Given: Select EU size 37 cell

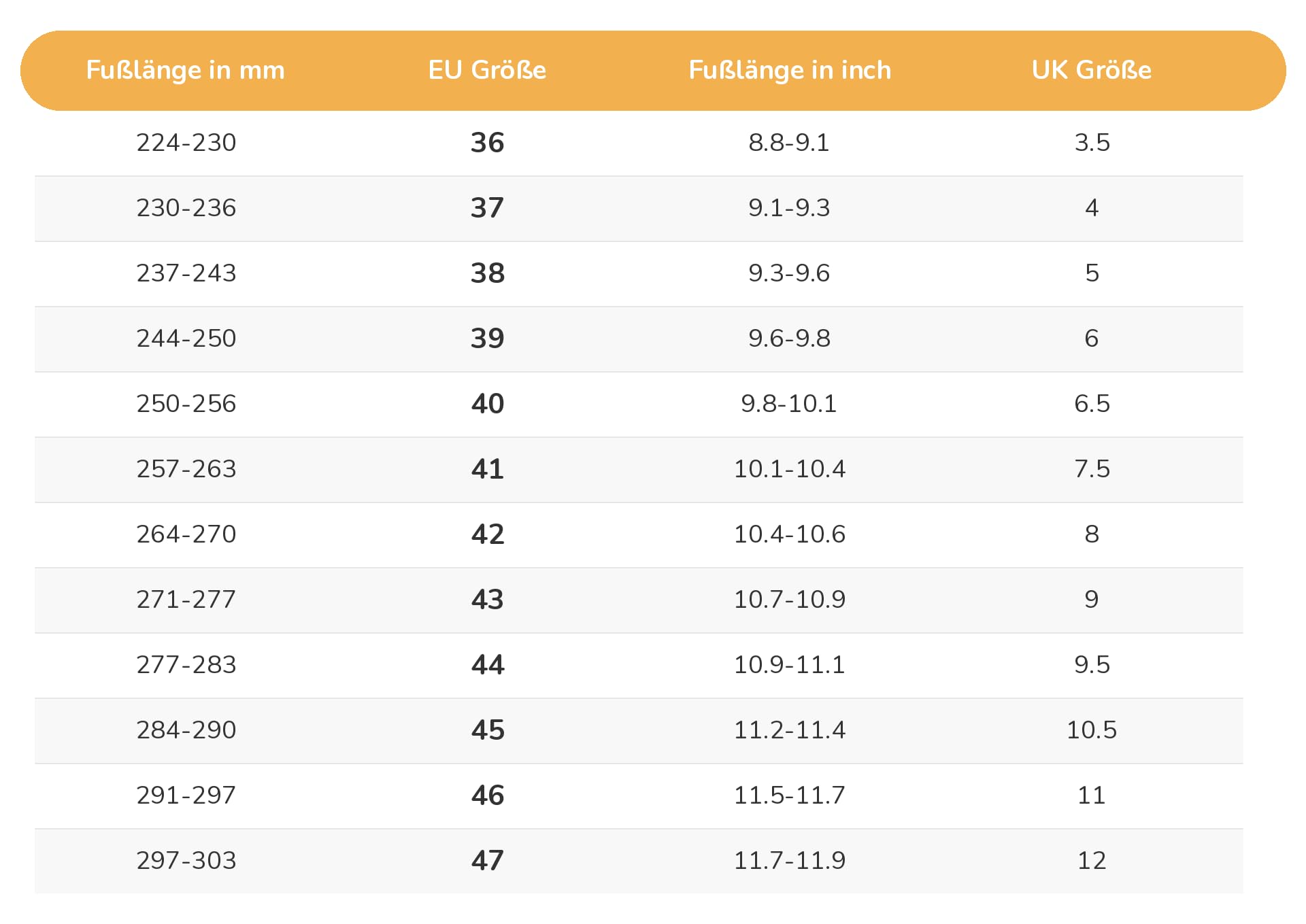Looking at the screenshot, I should (487, 208).
